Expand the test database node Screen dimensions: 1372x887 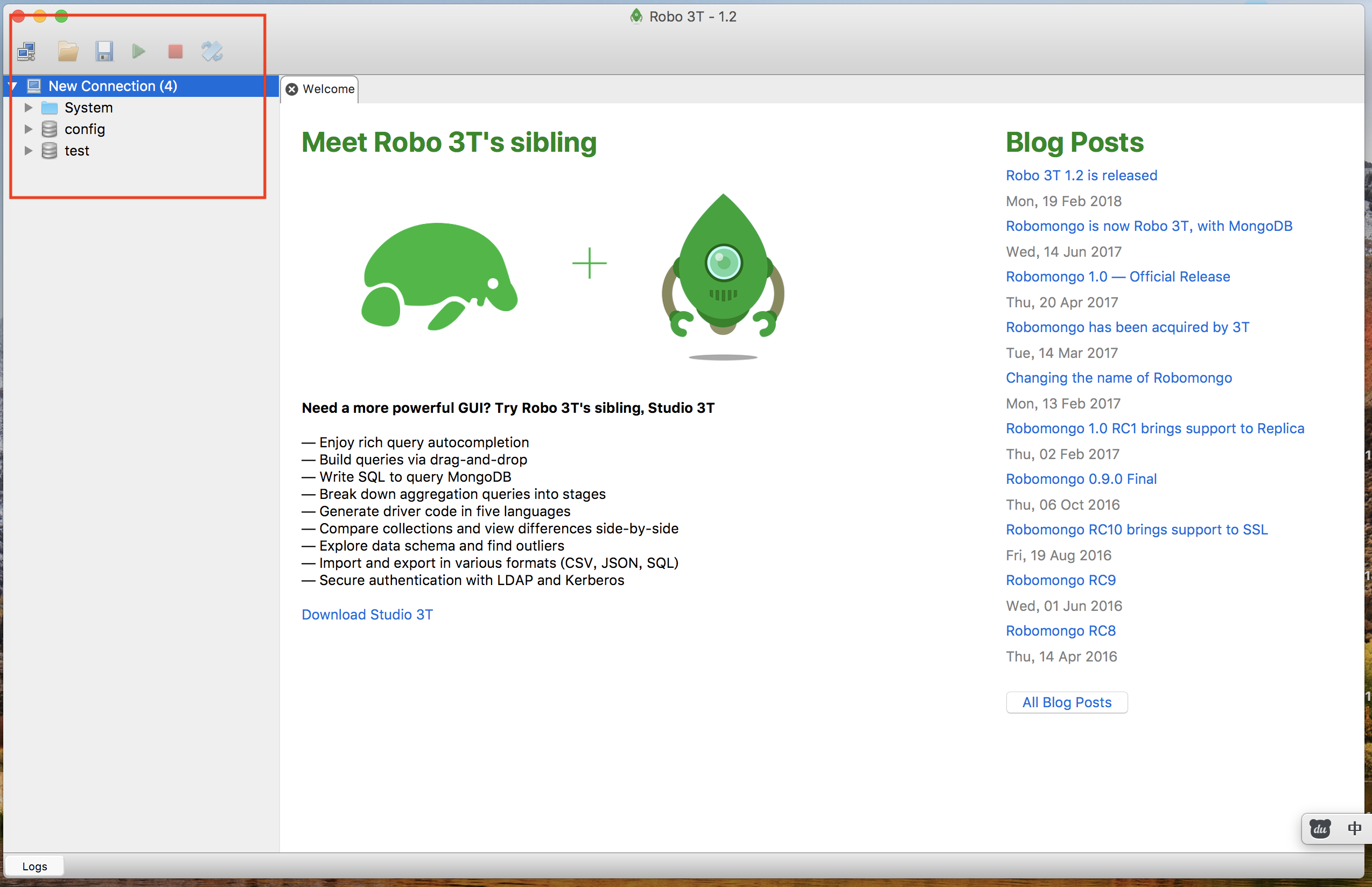pyautogui.click(x=28, y=151)
